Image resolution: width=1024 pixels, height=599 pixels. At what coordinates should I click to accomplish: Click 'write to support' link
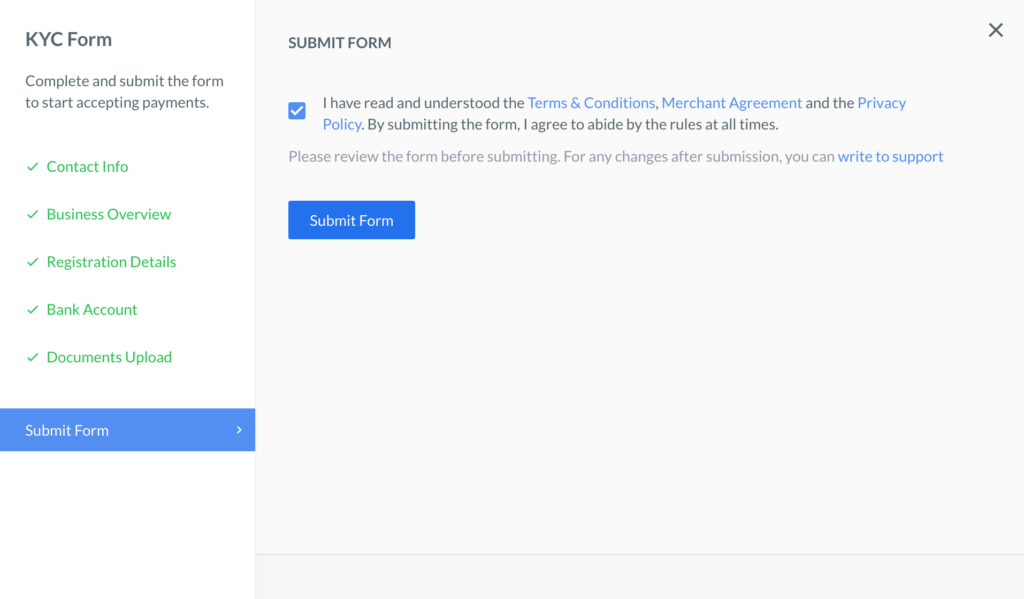pos(890,156)
